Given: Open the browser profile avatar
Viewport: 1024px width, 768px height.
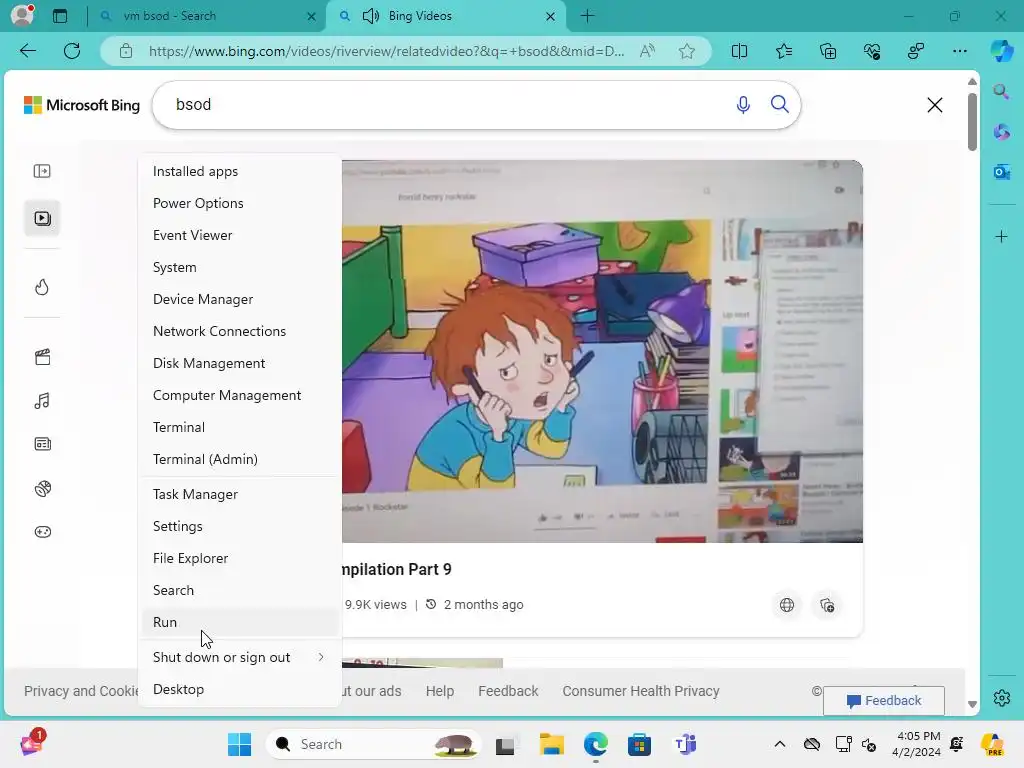Looking at the screenshot, I should pos(23,15).
